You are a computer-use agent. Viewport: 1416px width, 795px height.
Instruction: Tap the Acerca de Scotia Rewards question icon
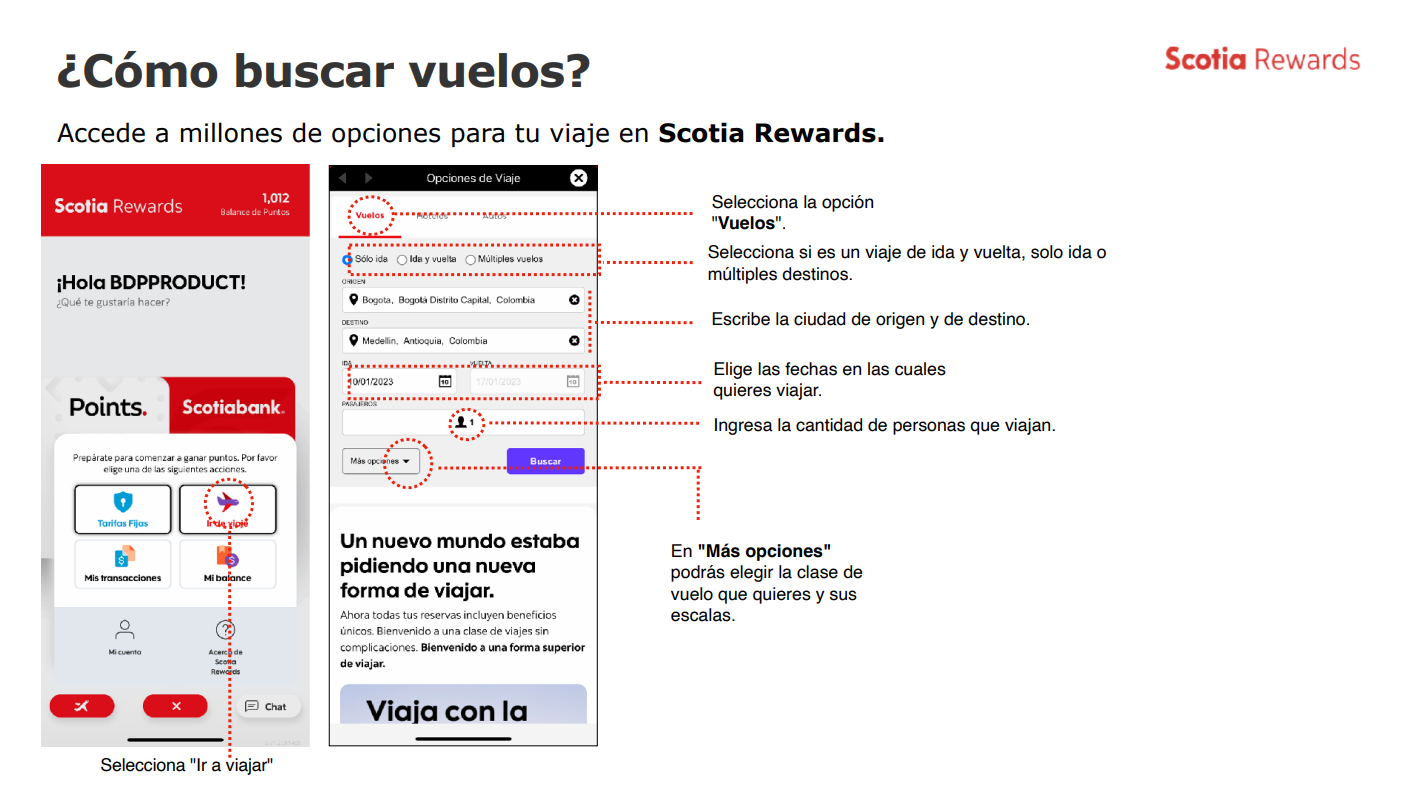[226, 630]
